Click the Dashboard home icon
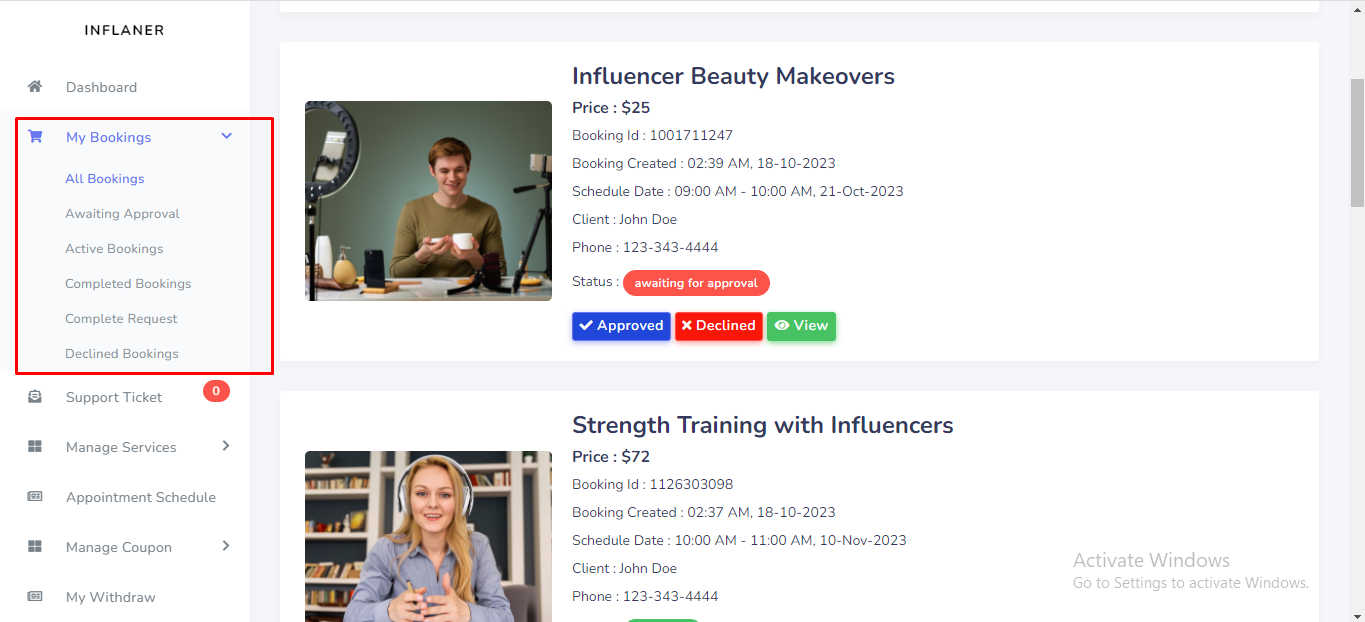The height and width of the screenshot is (622, 1365). (35, 87)
